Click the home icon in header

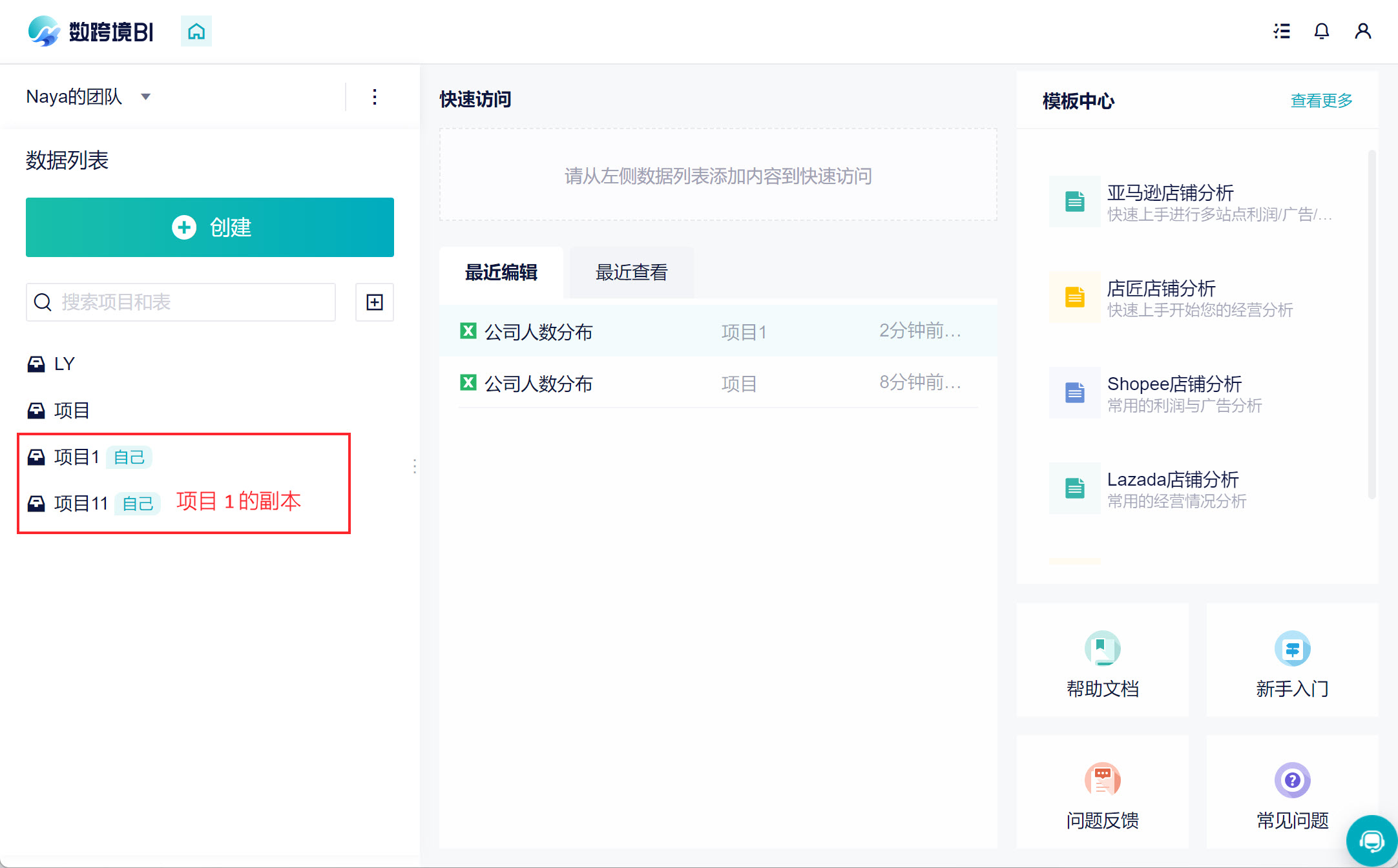tap(196, 31)
